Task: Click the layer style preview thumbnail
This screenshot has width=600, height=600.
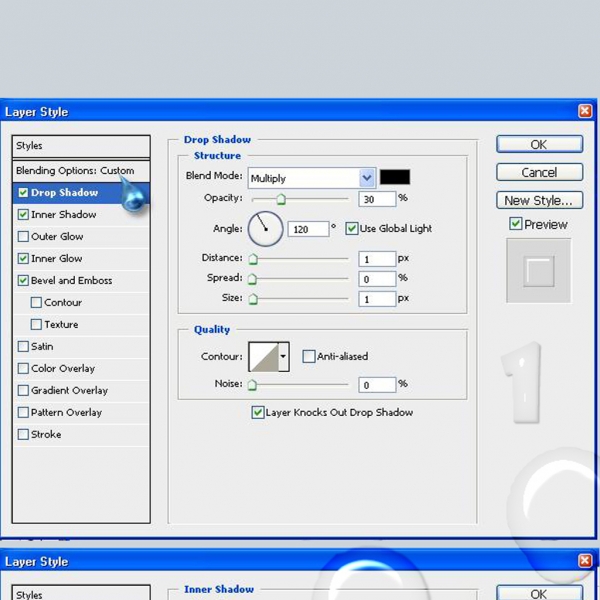Action: click(538, 271)
